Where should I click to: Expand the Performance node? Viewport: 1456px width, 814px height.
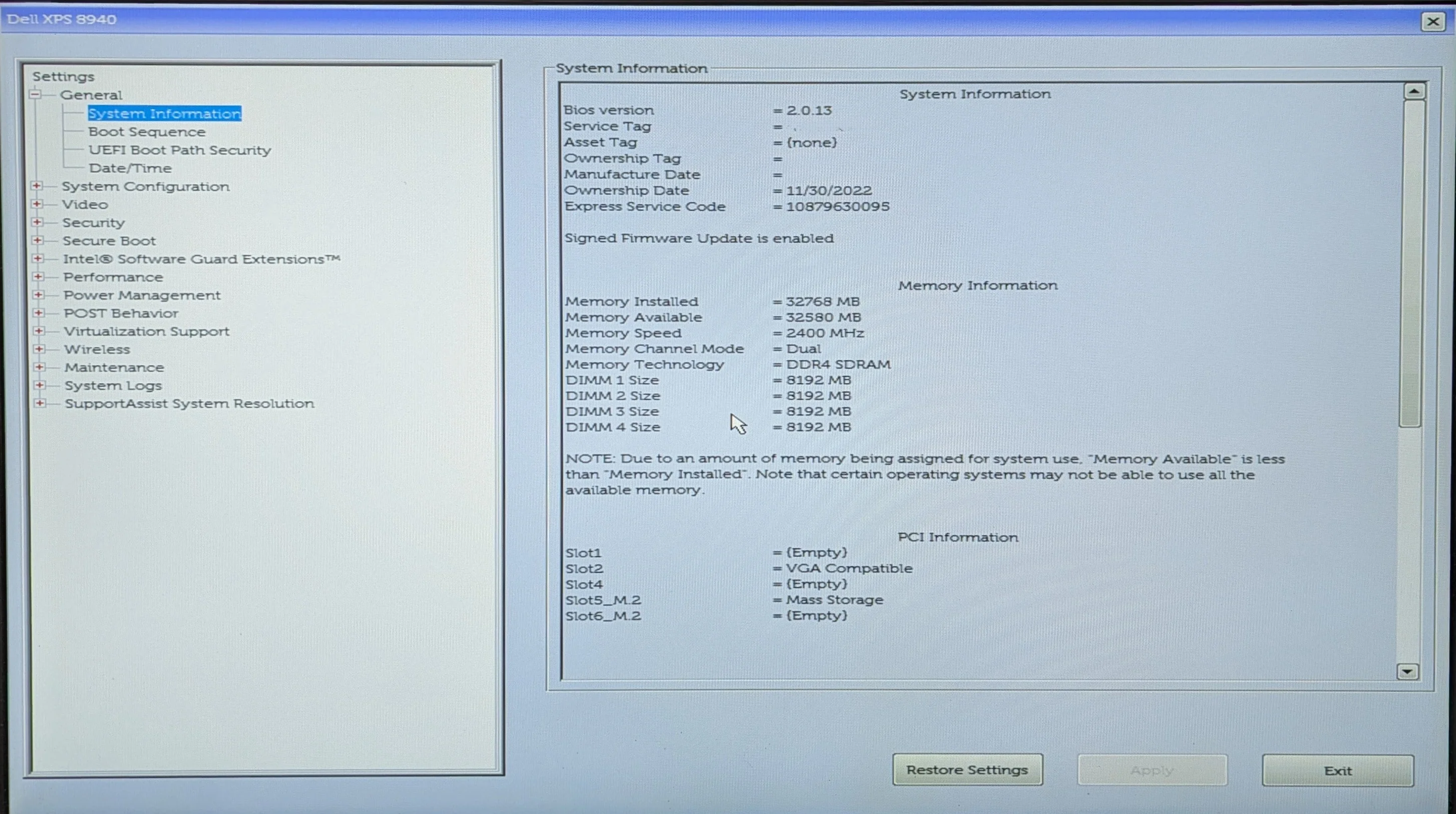pos(38,277)
